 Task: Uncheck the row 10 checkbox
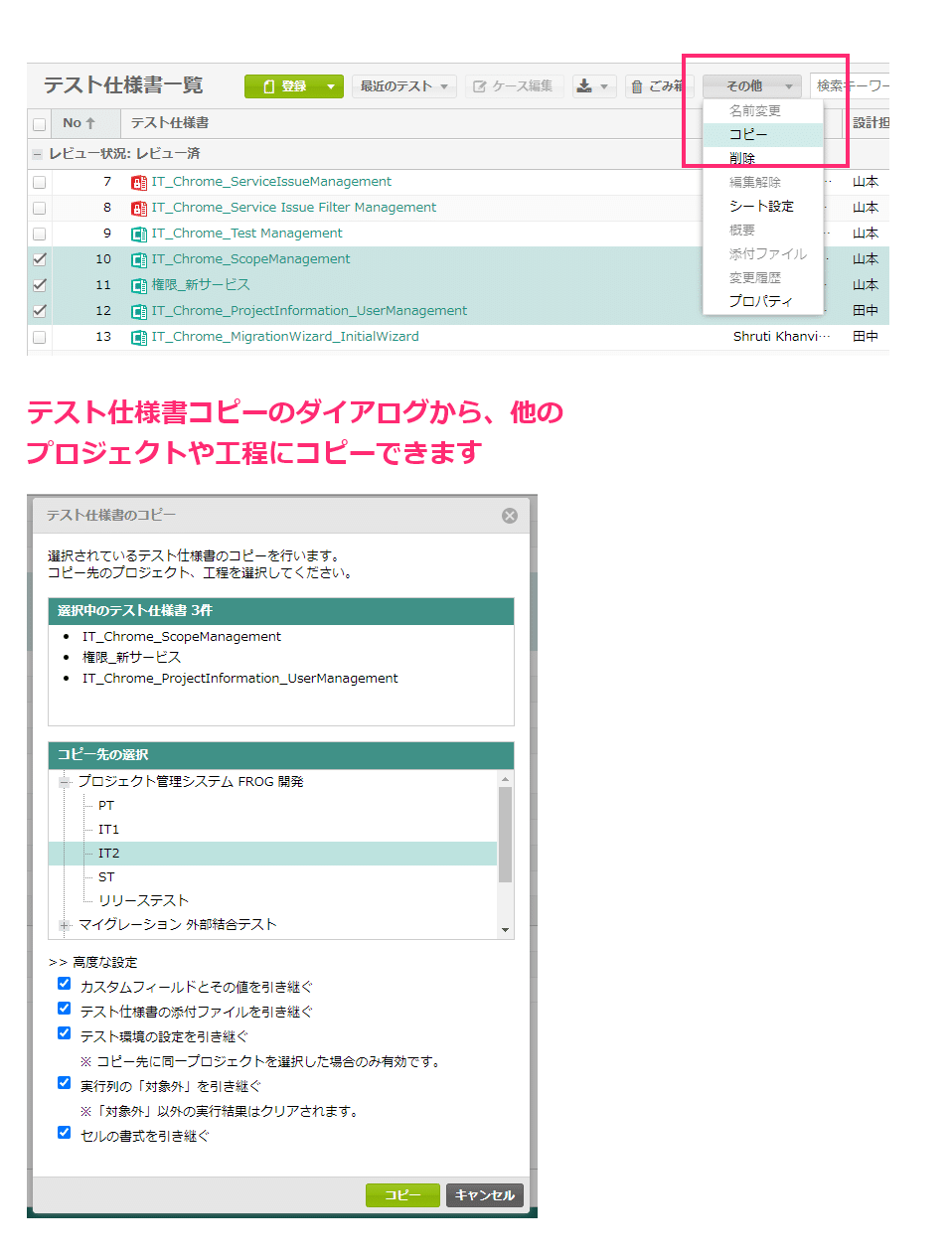39,259
